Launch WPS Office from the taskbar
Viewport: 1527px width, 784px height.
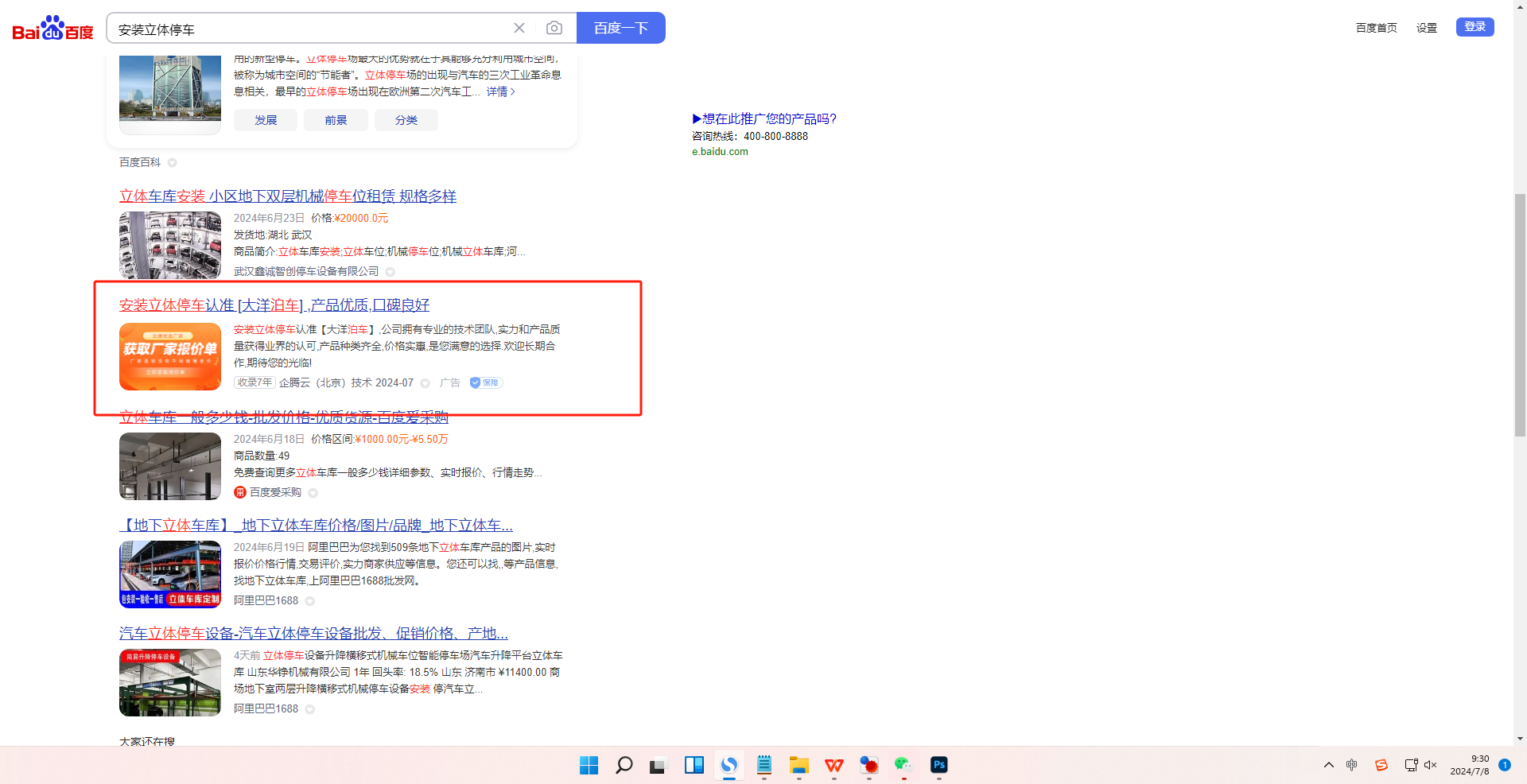click(x=834, y=765)
